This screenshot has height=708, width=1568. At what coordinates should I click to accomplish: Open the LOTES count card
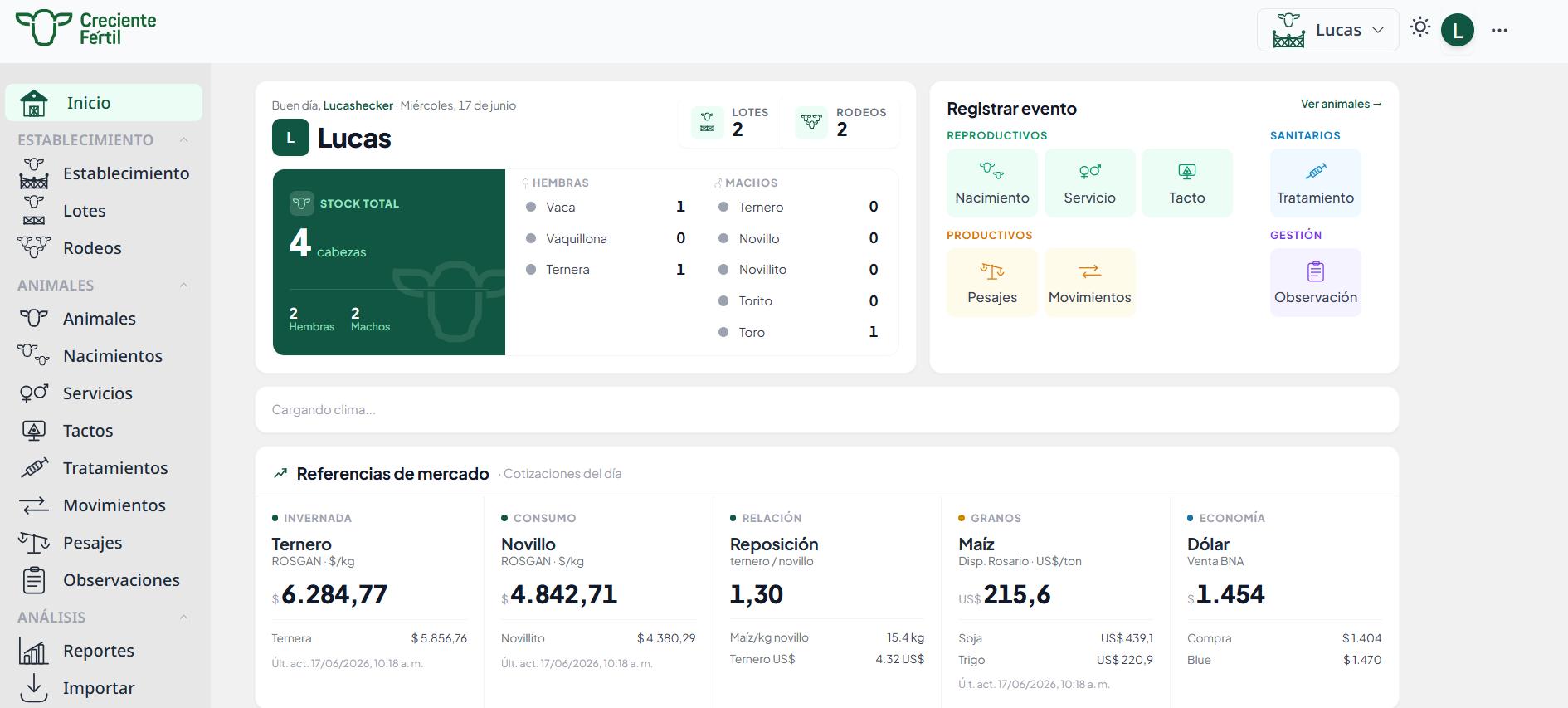click(731, 122)
